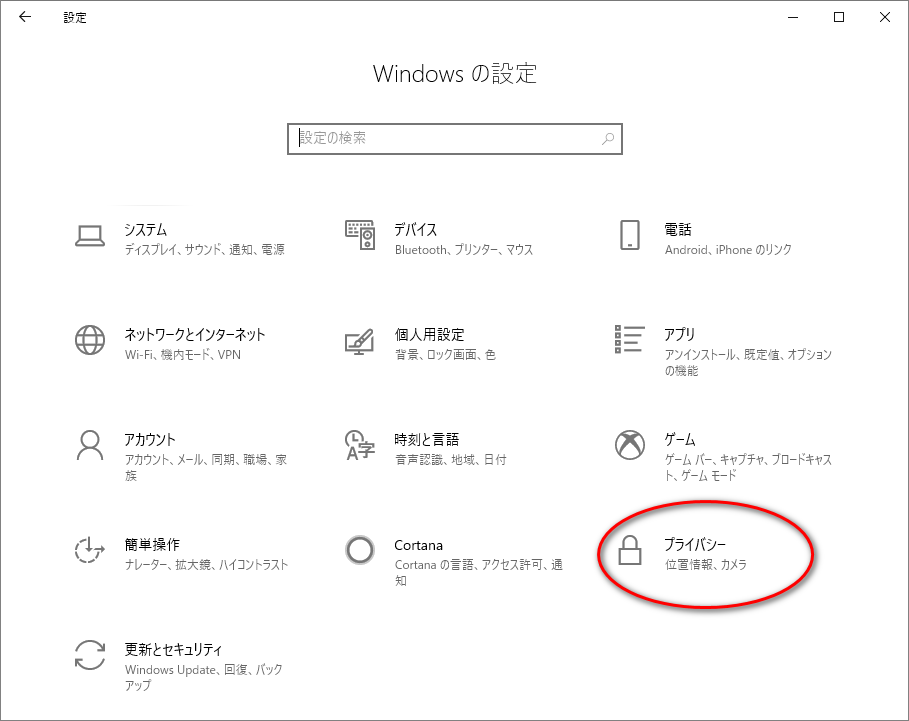Click the システム laptop icon
This screenshot has height=721, width=909.
pos(90,236)
